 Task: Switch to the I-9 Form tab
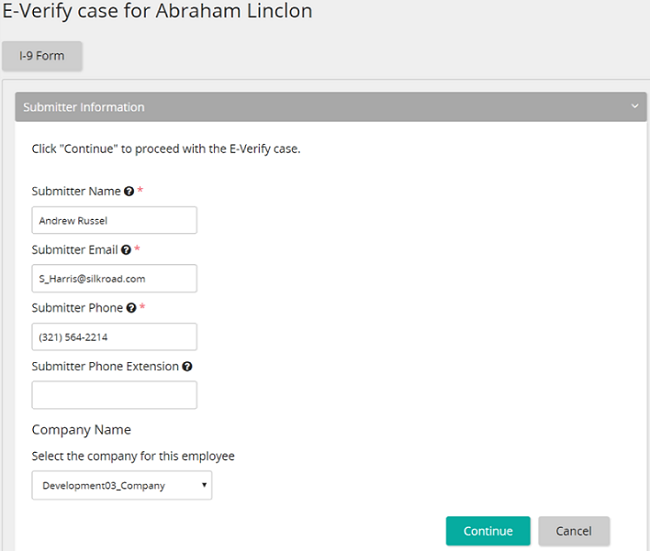(42, 56)
